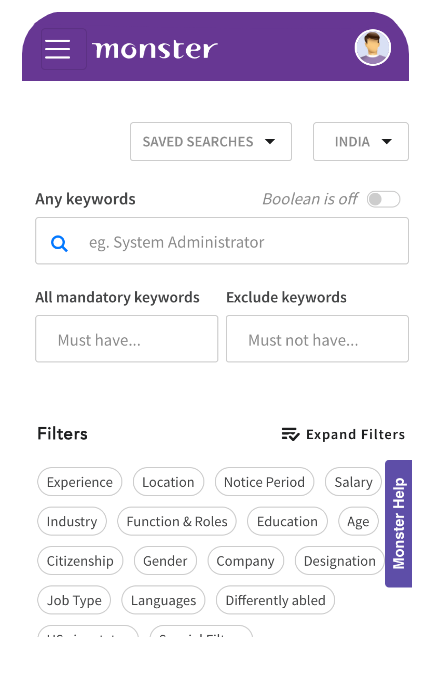
Task: Click the Expand Filters checklist icon
Action: [x=290, y=434]
